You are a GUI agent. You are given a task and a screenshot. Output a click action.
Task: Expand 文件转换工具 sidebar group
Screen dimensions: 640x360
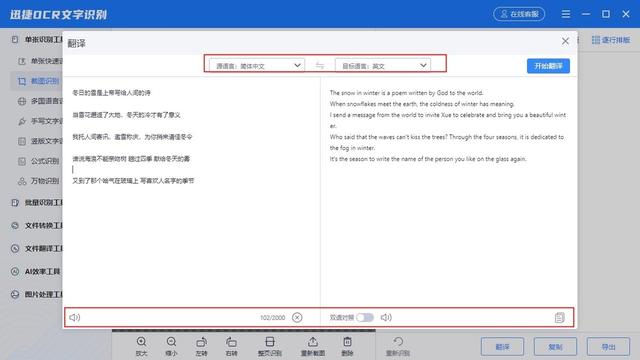(37, 225)
